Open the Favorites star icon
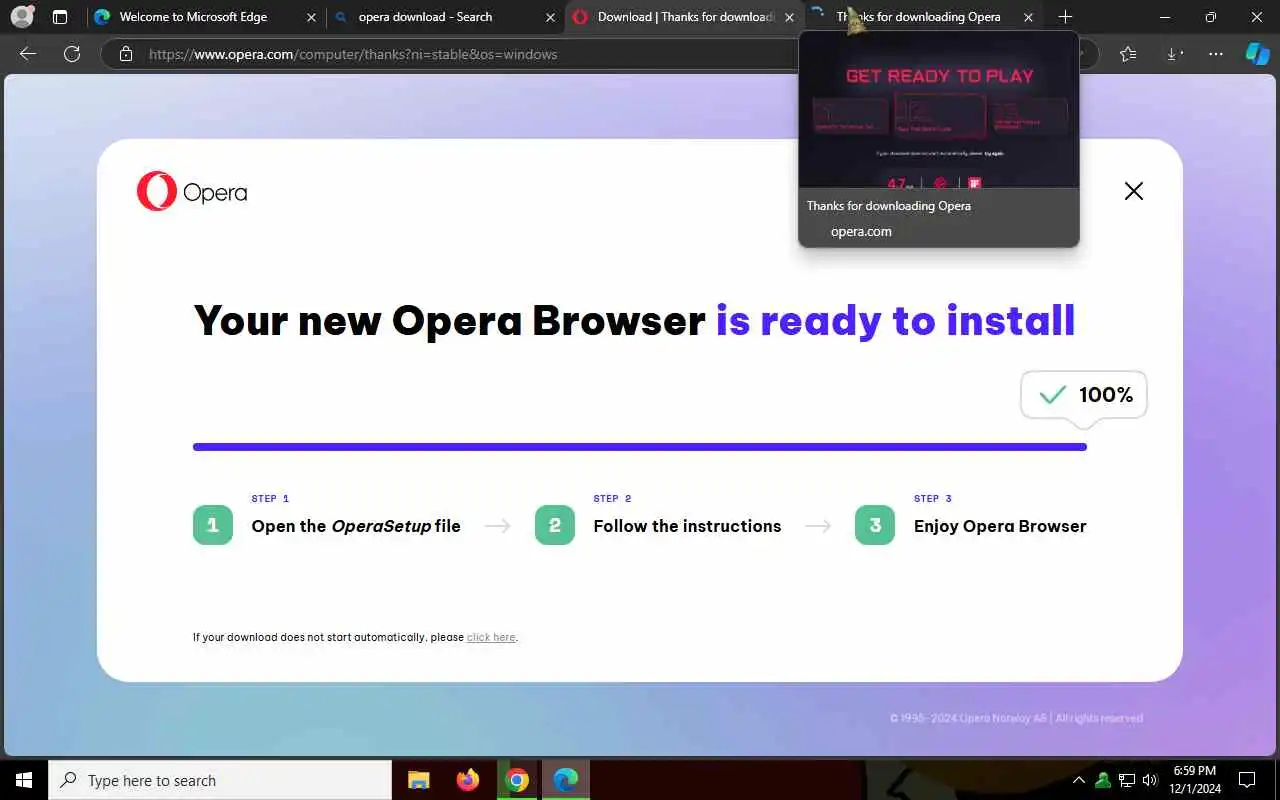The height and width of the screenshot is (800, 1280). coord(1129,54)
